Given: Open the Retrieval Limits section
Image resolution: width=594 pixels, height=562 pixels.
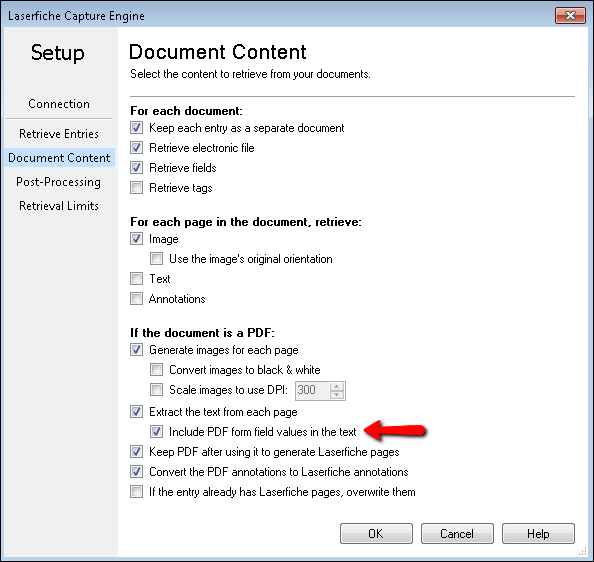Looking at the screenshot, I should point(59,206).
